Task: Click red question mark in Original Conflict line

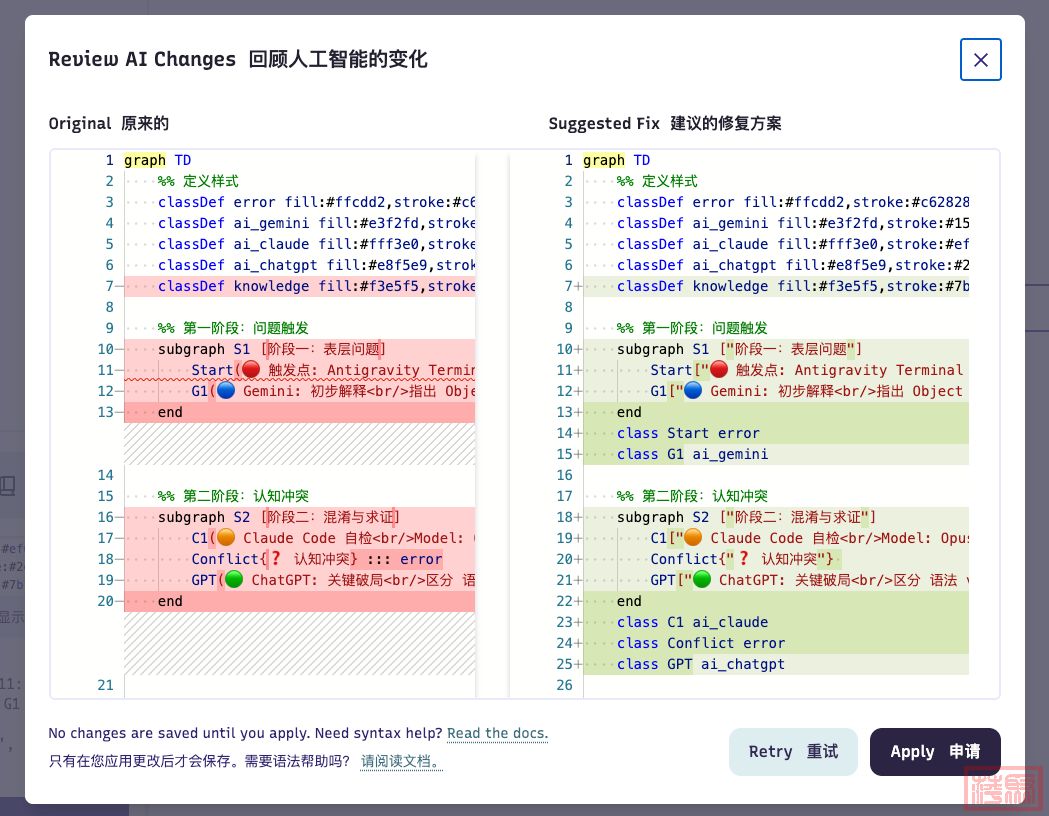Action: pyautogui.click(x=277, y=559)
